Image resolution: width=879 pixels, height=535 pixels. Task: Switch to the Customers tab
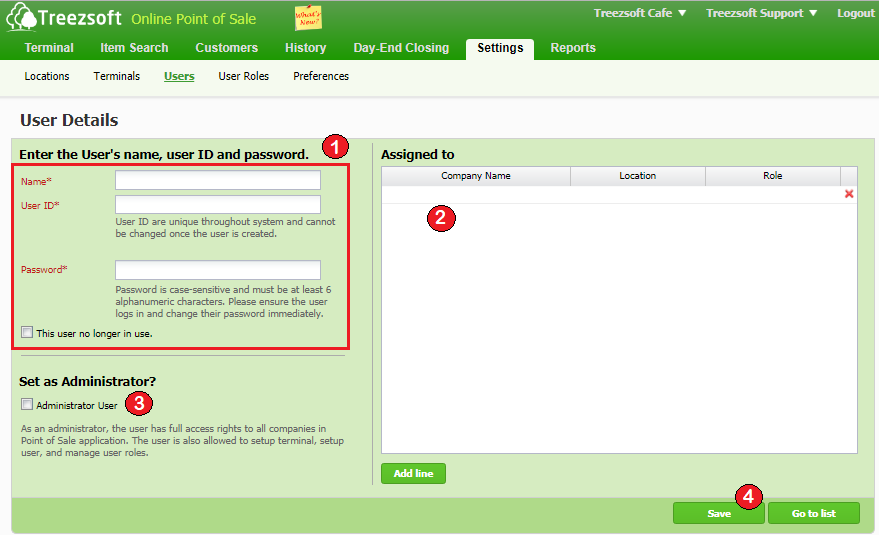(226, 48)
